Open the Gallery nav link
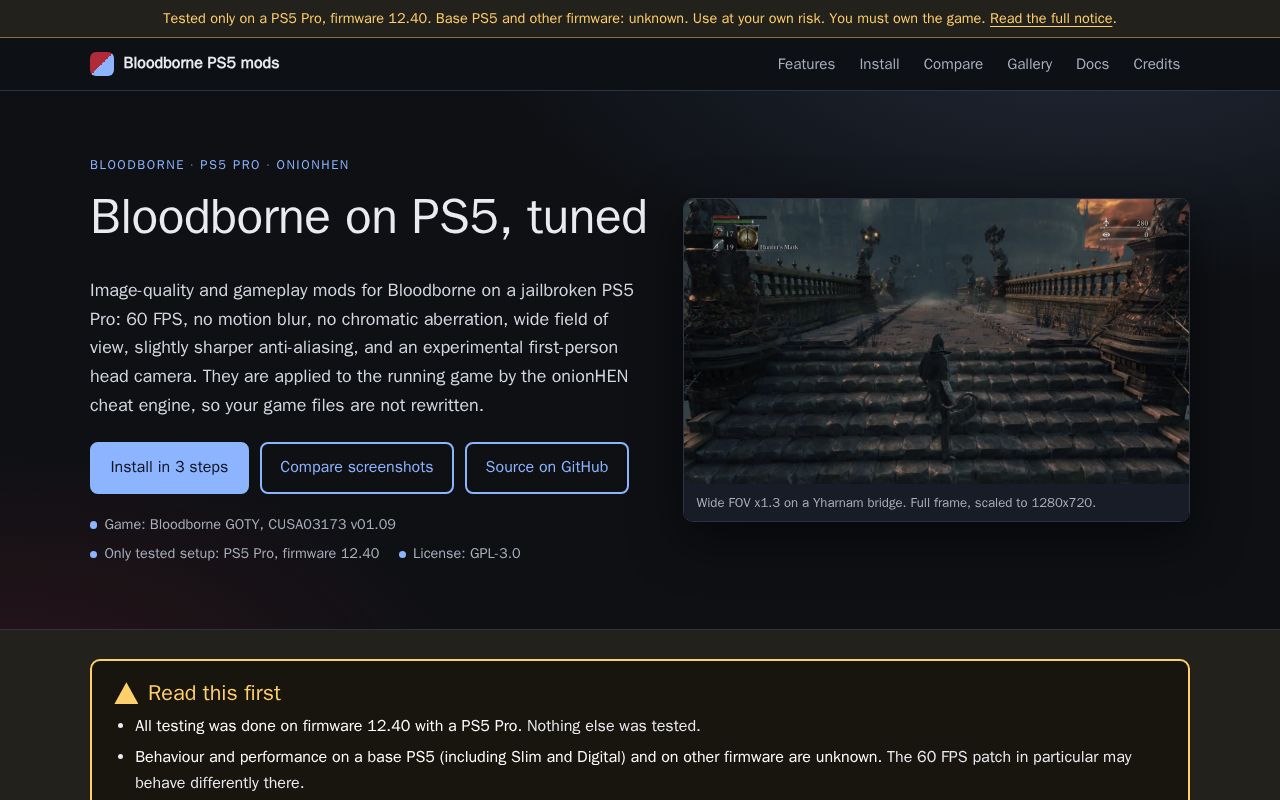Viewport: 1280px width, 800px height. 1029,64
